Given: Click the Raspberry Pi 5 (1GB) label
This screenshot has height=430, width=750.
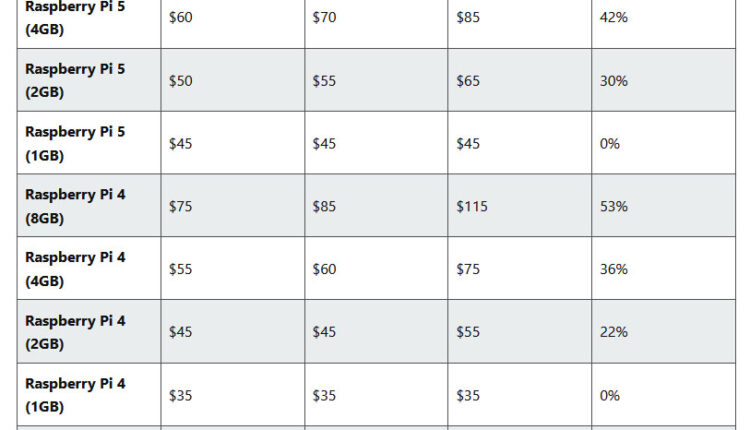Looking at the screenshot, I should (75, 143).
